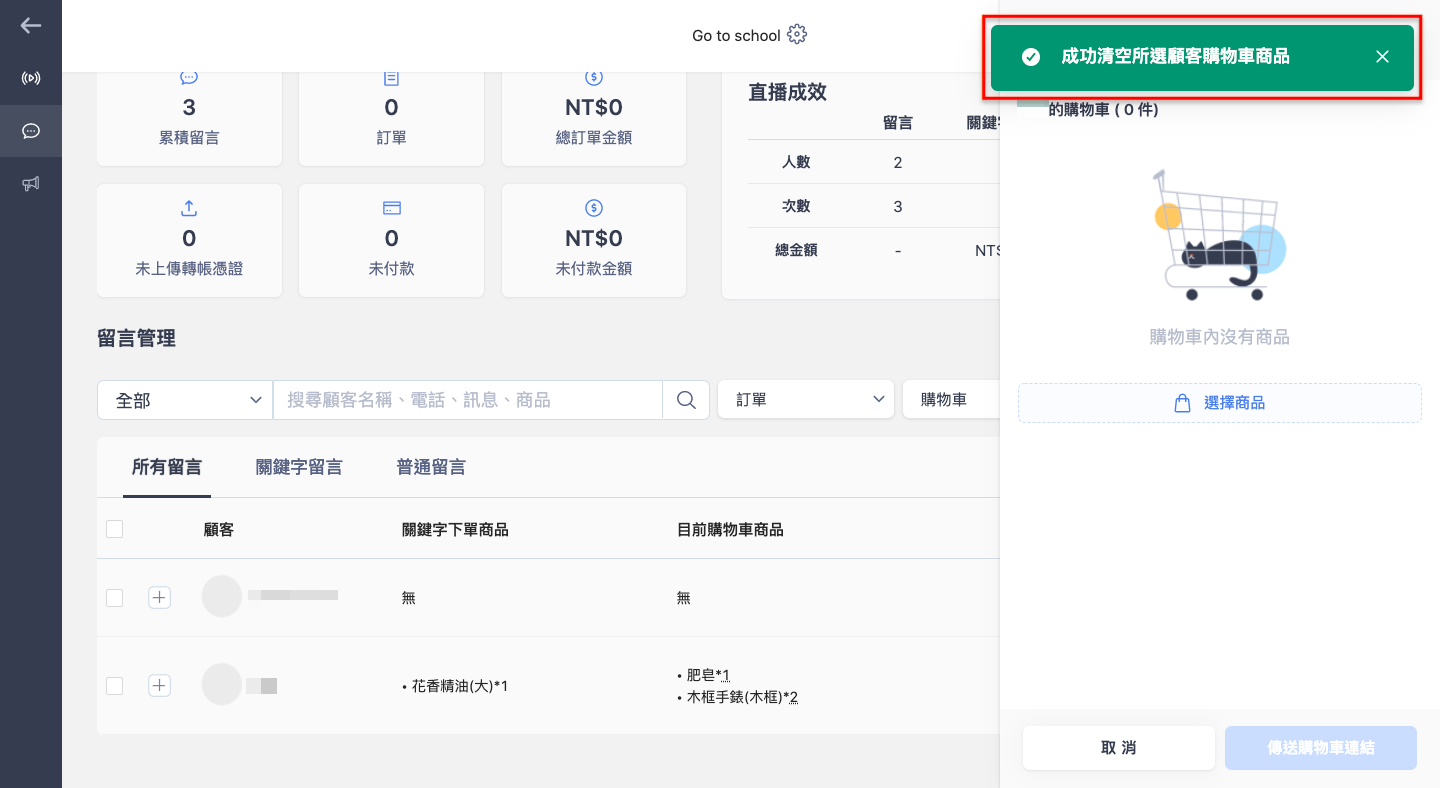Open the live broadcast sidebar icon
Viewport: 1440px width, 788px height.
(31, 78)
